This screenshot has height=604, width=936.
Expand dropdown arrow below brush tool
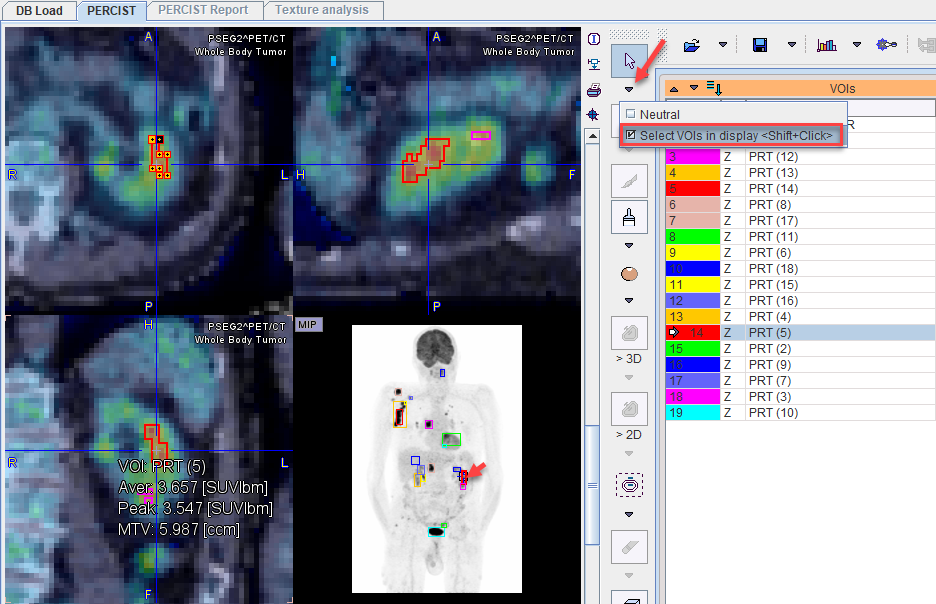629,245
